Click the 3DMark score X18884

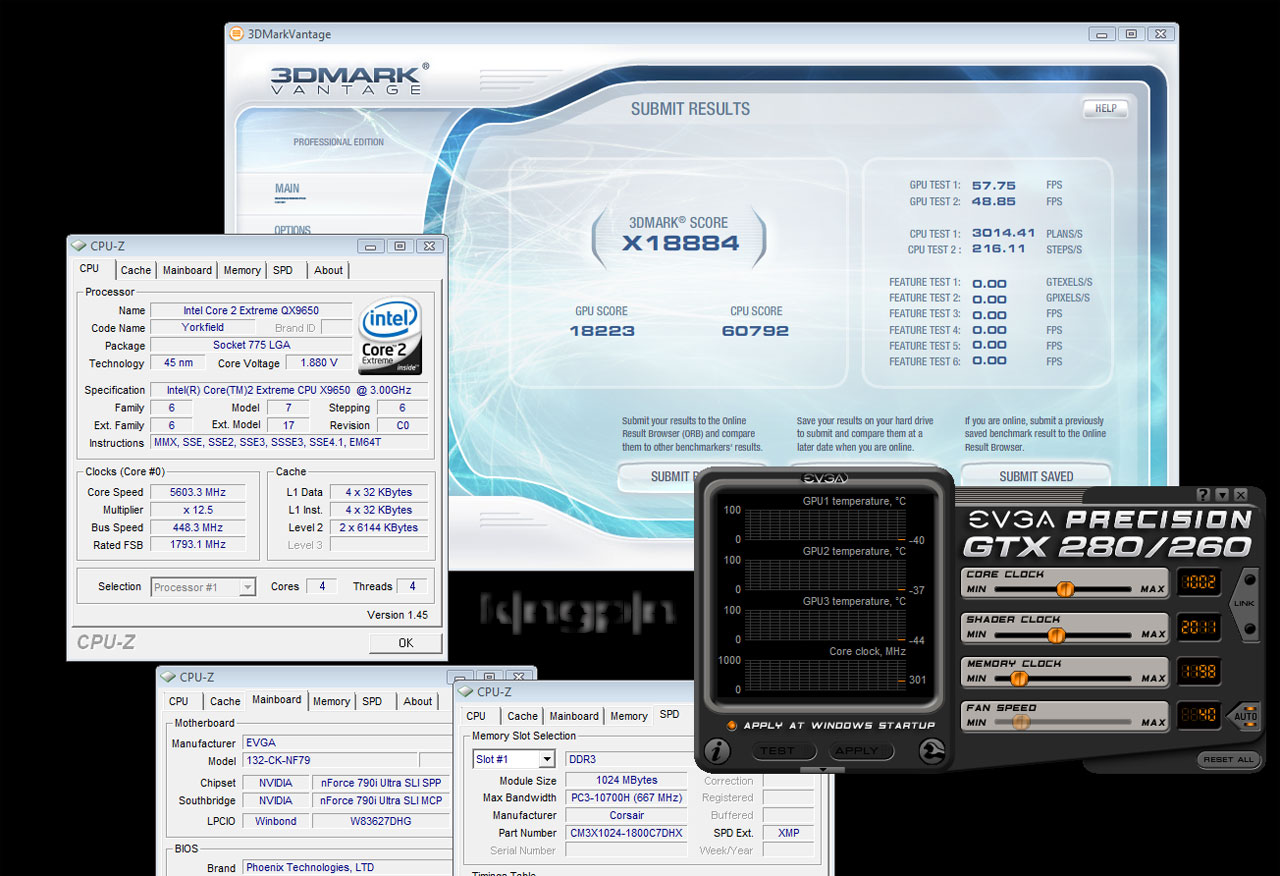680,243
